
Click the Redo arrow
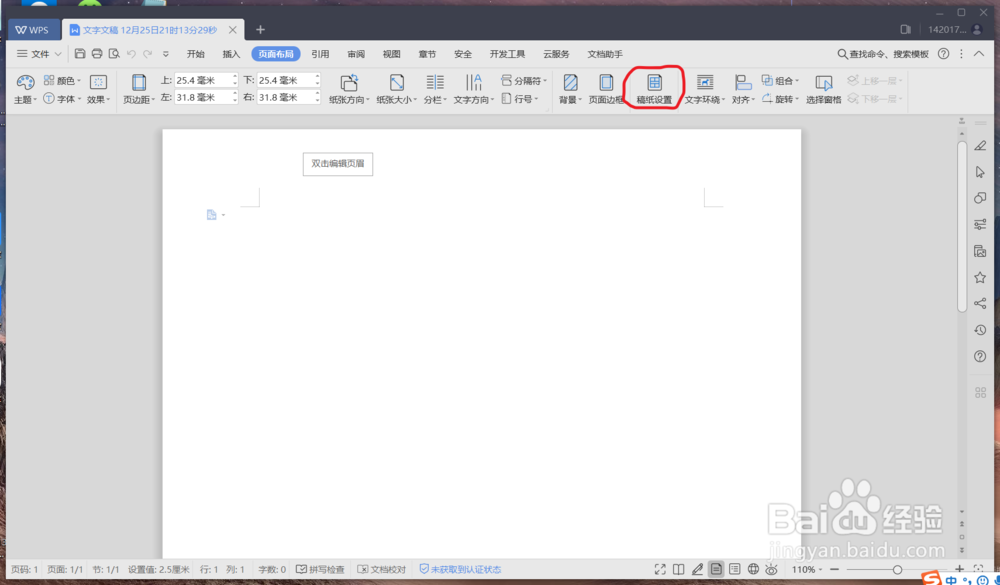pyautogui.click(x=147, y=54)
